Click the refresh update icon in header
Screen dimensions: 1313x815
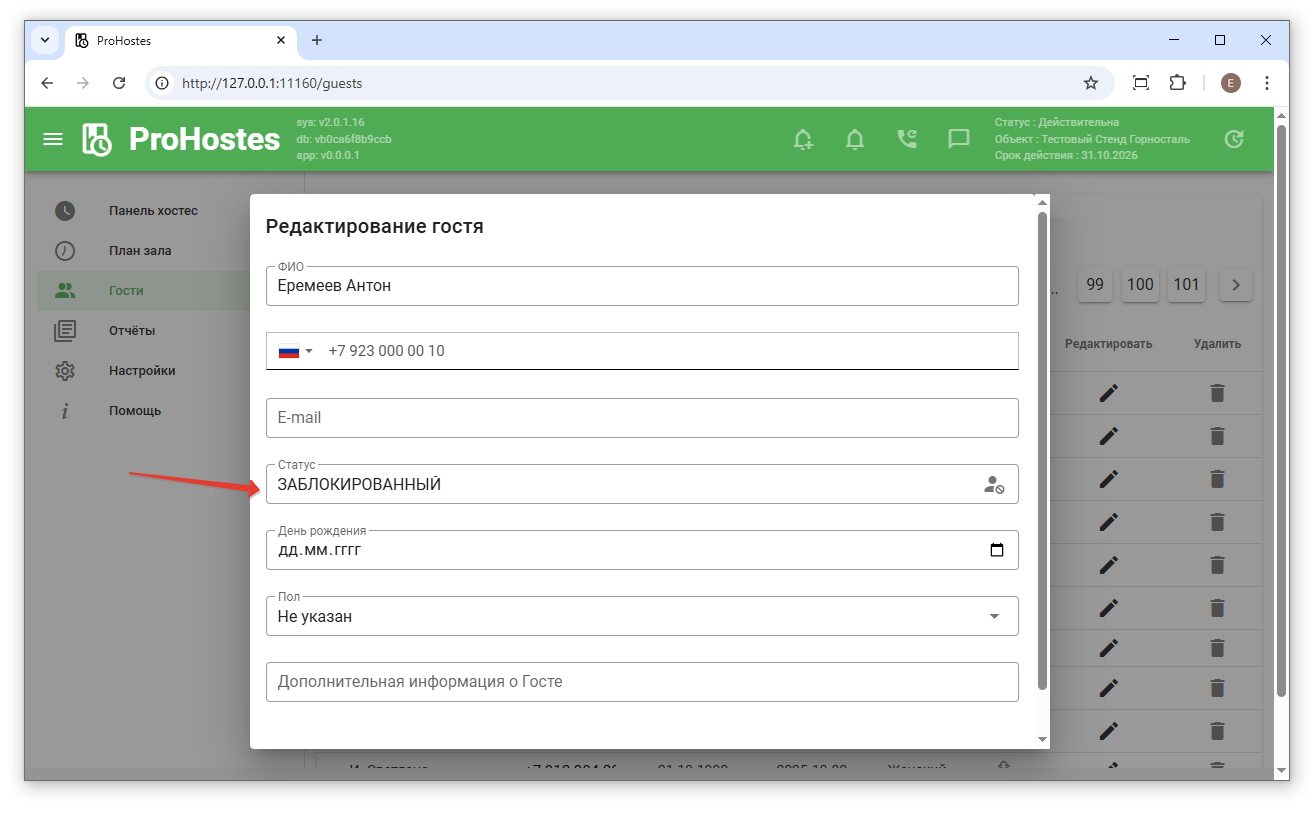(x=1234, y=139)
